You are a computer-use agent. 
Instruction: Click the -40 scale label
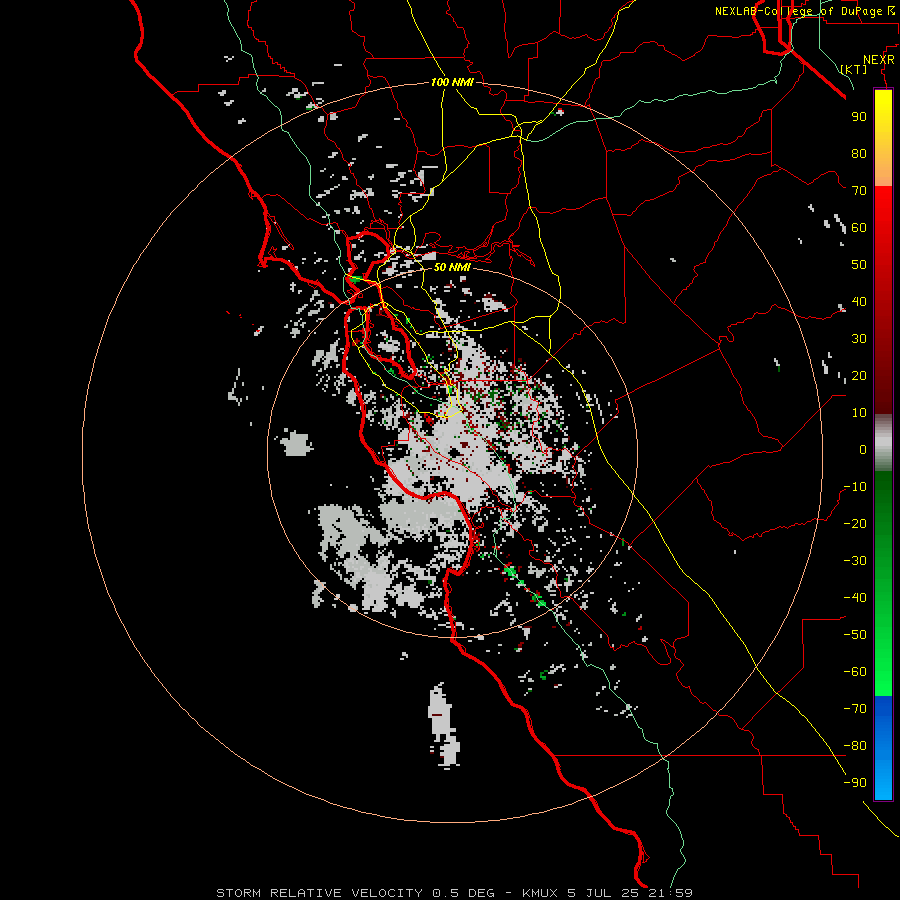[855, 598]
